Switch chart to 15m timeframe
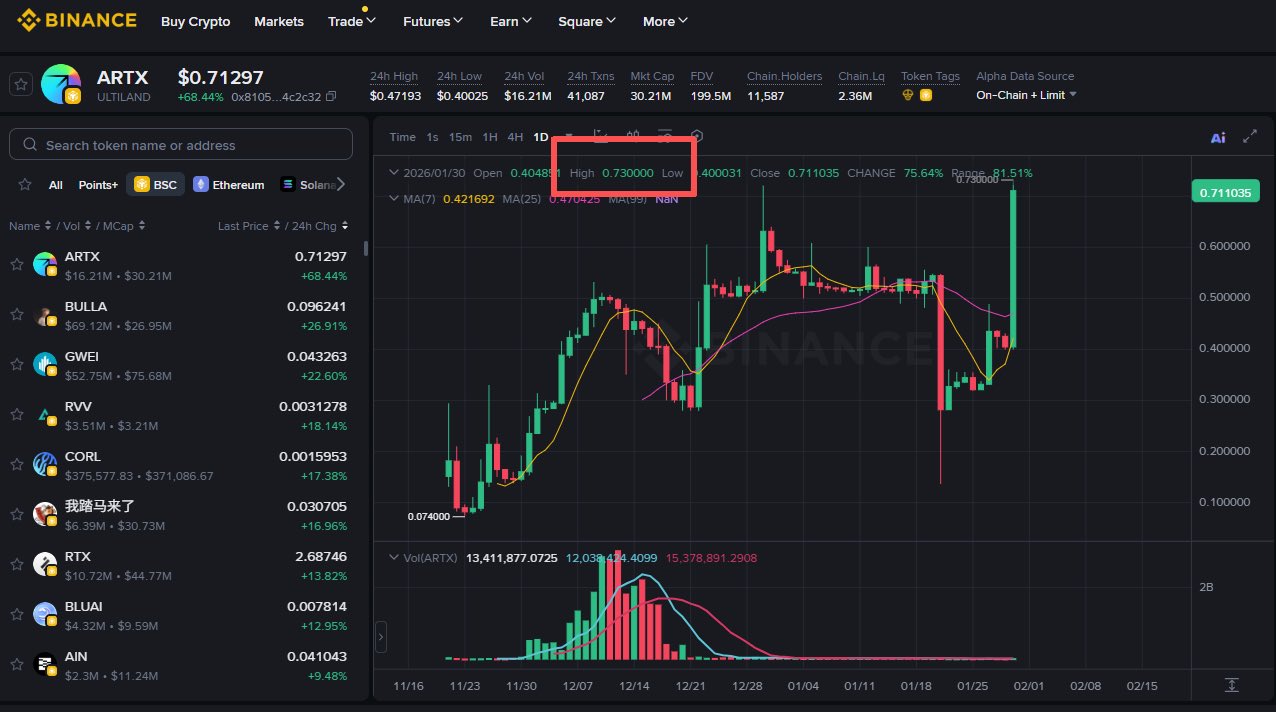1276x712 pixels. (460, 137)
